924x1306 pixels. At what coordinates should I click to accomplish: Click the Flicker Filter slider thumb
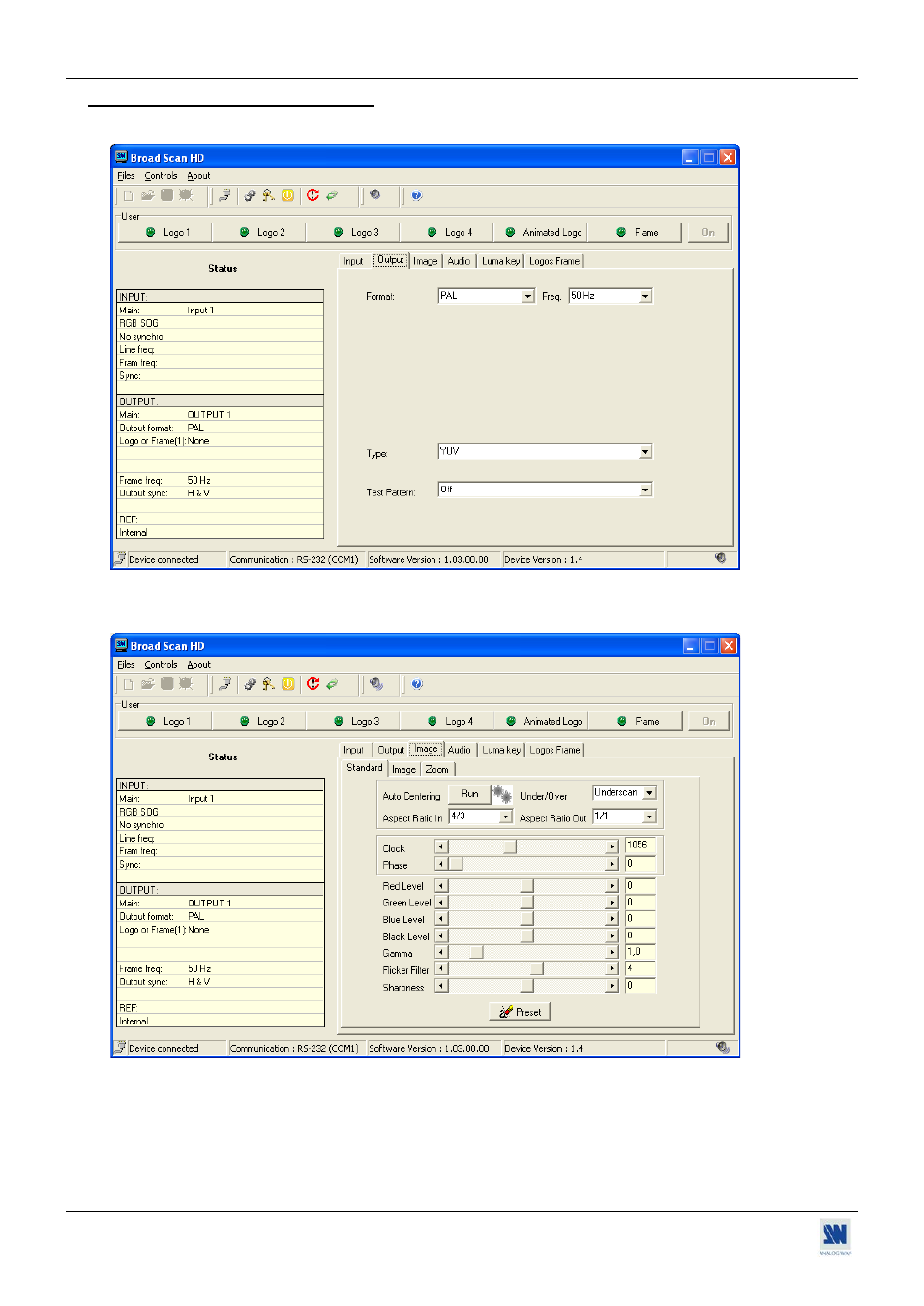click(536, 969)
